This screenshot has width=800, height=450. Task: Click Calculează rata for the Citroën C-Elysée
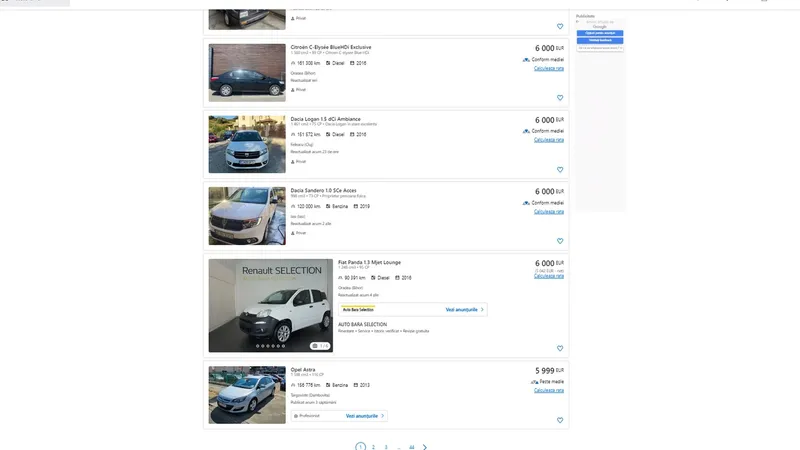(x=548, y=68)
